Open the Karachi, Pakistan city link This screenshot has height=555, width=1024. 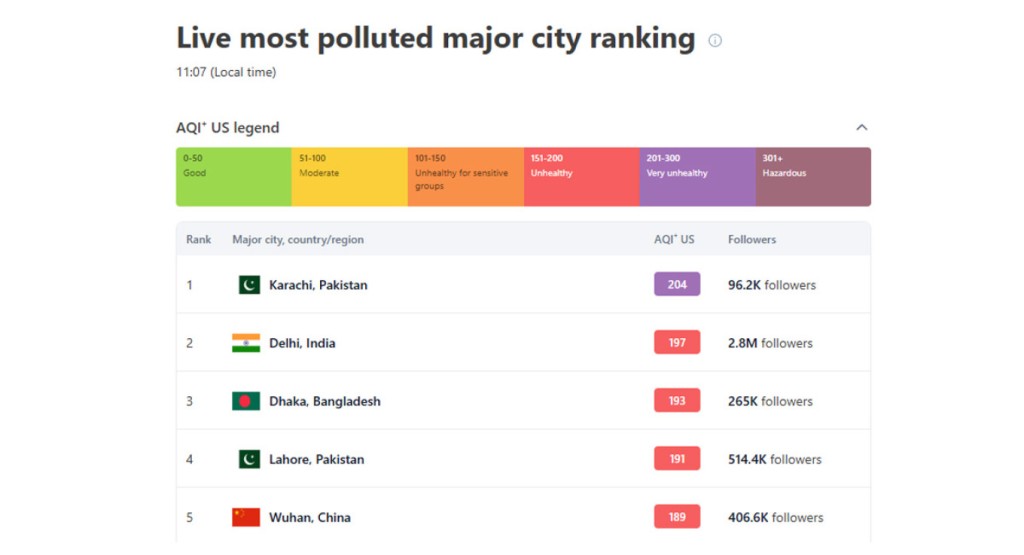coord(318,285)
